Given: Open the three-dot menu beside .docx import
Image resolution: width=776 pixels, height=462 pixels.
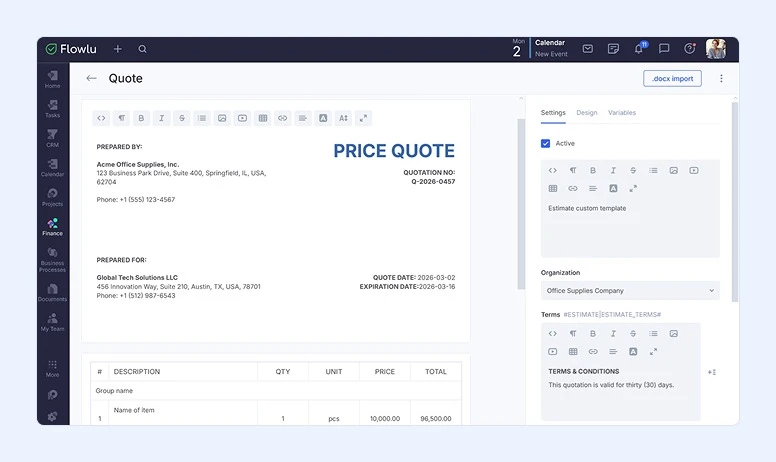Looking at the screenshot, I should tap(721, 78).
